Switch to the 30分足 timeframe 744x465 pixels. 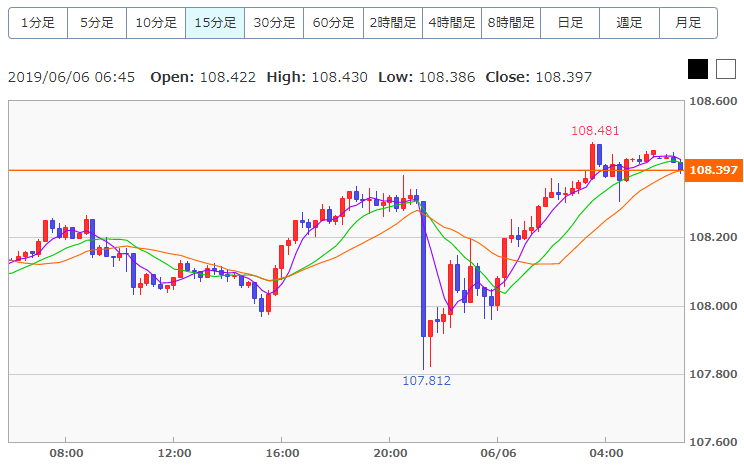pyautogui.click(x=274, y=23)
